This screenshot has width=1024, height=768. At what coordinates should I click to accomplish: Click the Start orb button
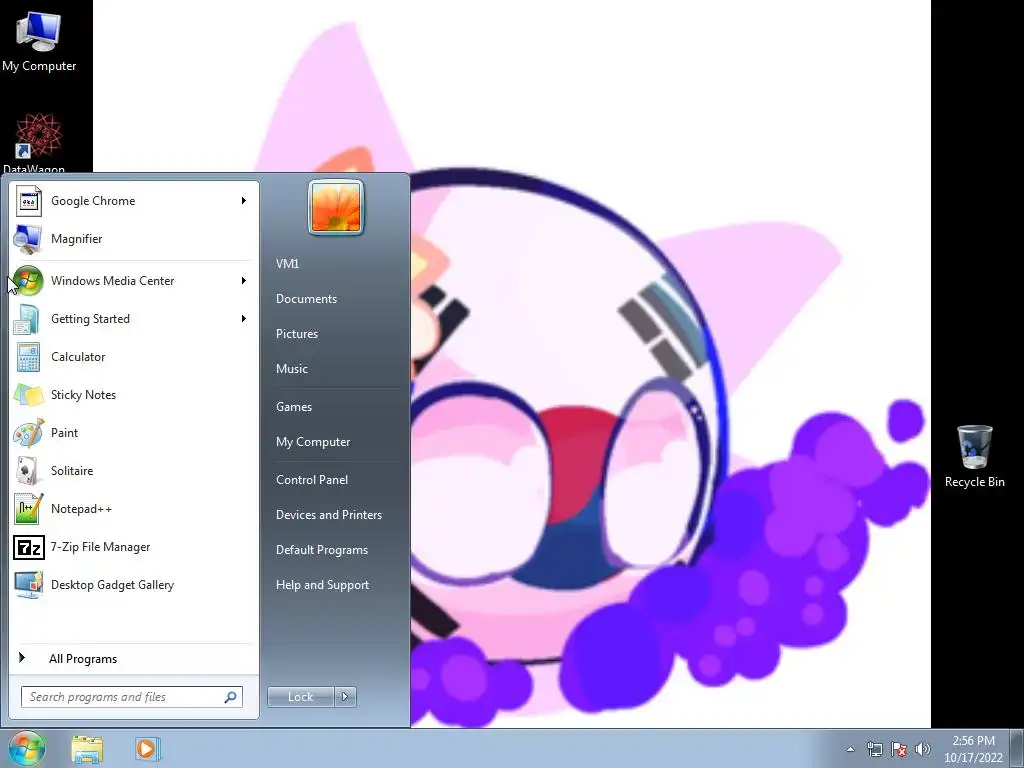tap(26, 748)
